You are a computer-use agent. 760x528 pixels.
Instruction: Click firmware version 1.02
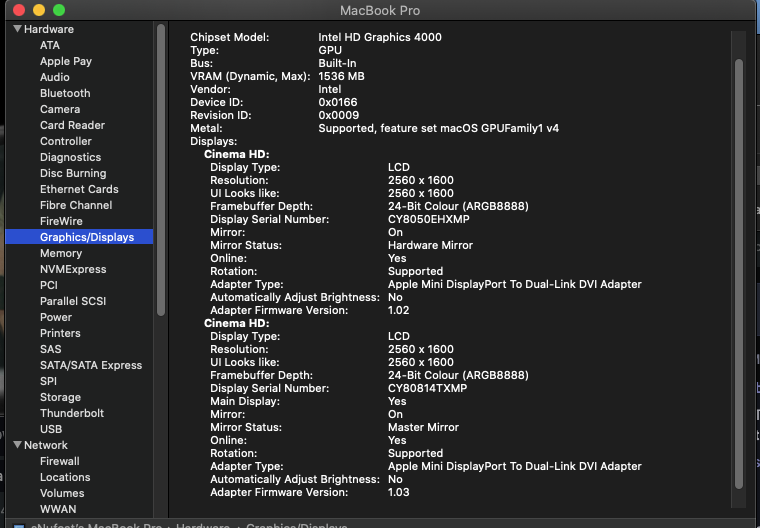coord(398,310)
